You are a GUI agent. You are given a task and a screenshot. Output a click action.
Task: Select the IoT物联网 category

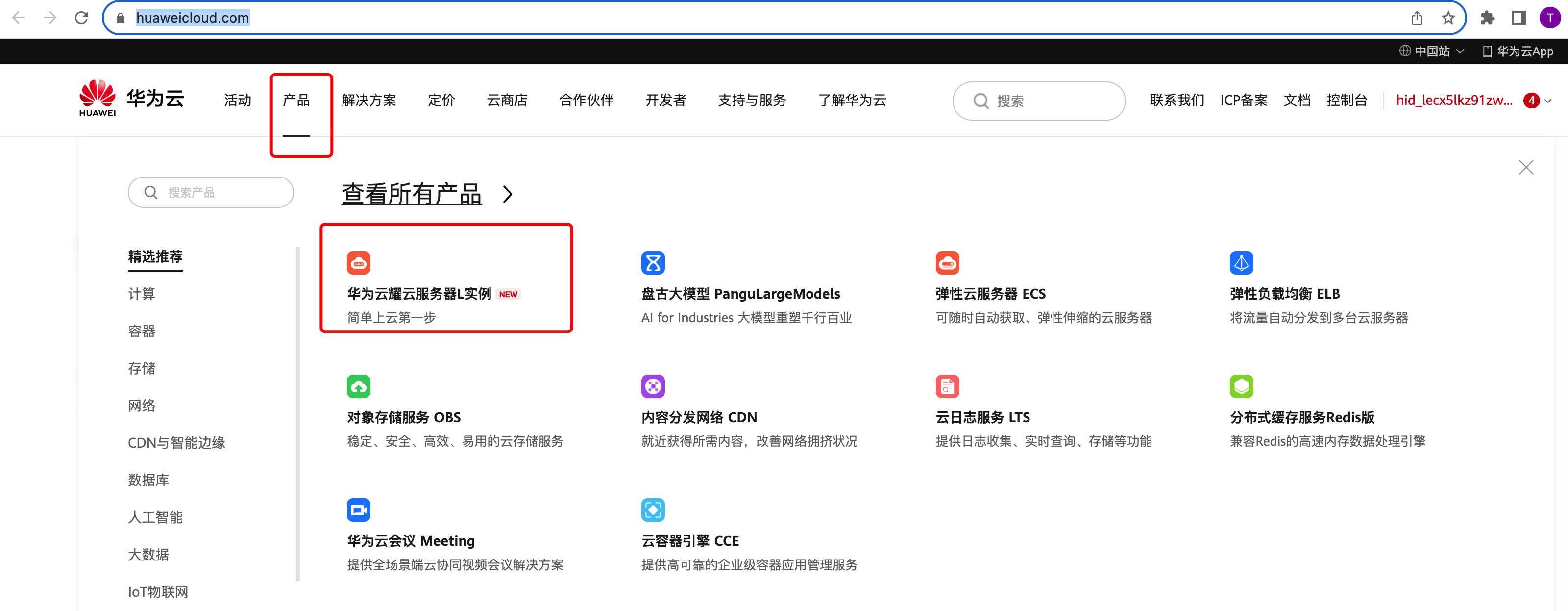coord(158,592)
